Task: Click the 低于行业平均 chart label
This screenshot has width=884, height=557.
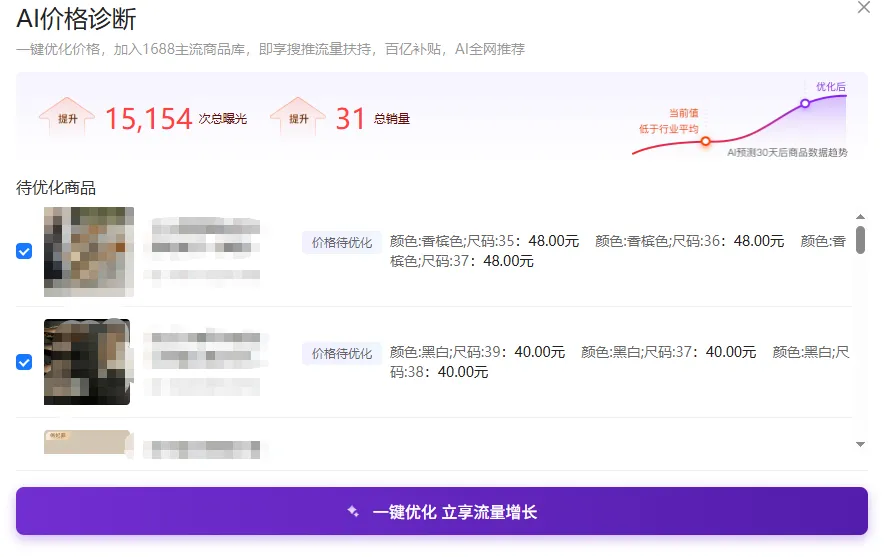Action: pyautogui.click(x=669, y=129)
